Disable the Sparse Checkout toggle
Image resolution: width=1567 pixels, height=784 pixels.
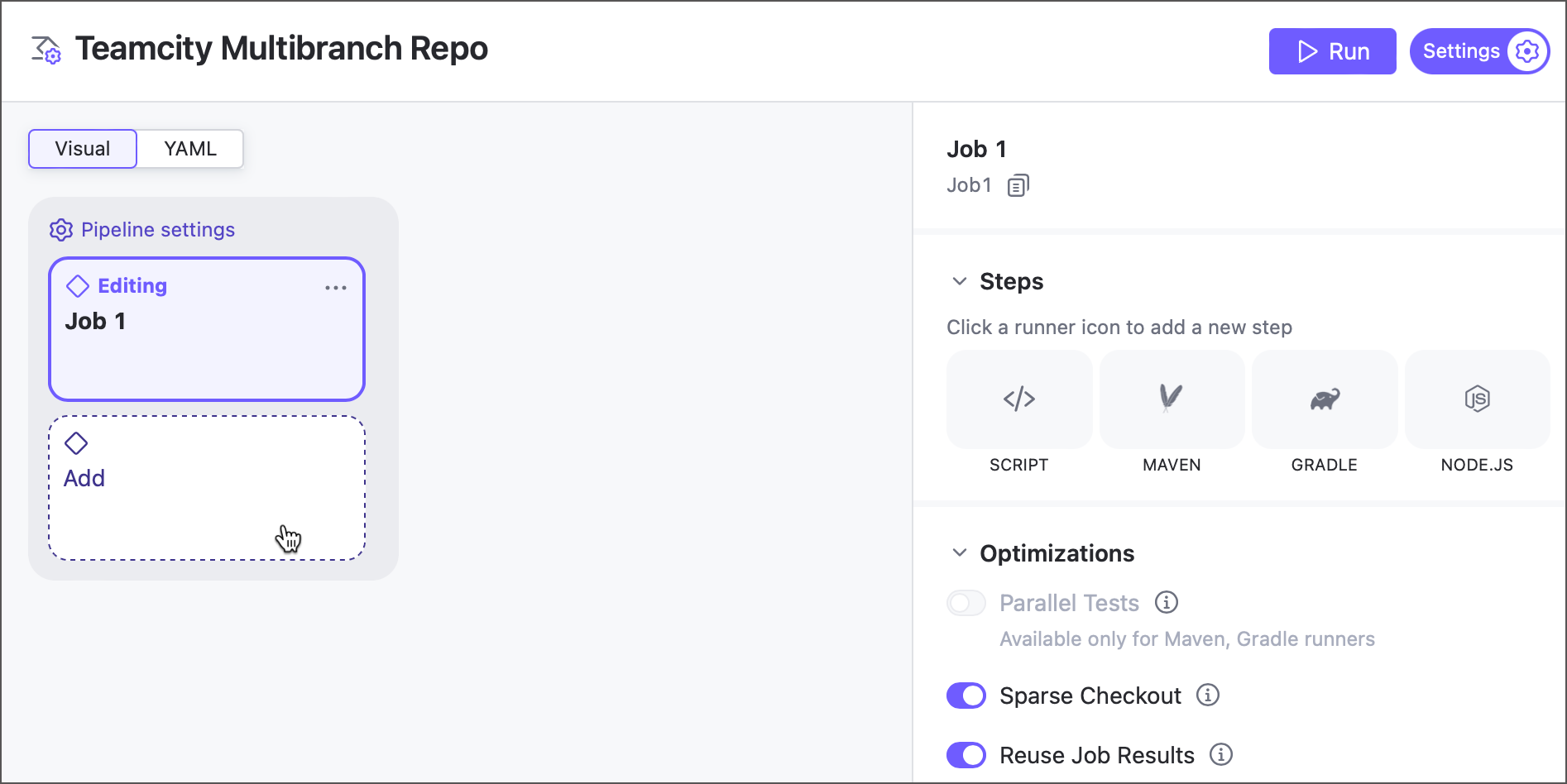(966, 696)
